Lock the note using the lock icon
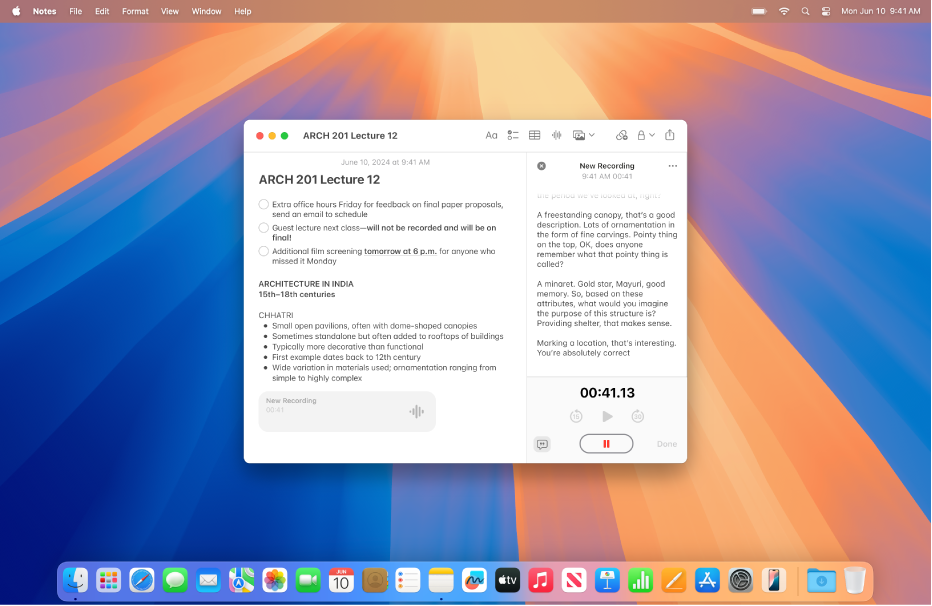This screenshot has height=606, width=932. pyautogui.click(x=641, y=135)
